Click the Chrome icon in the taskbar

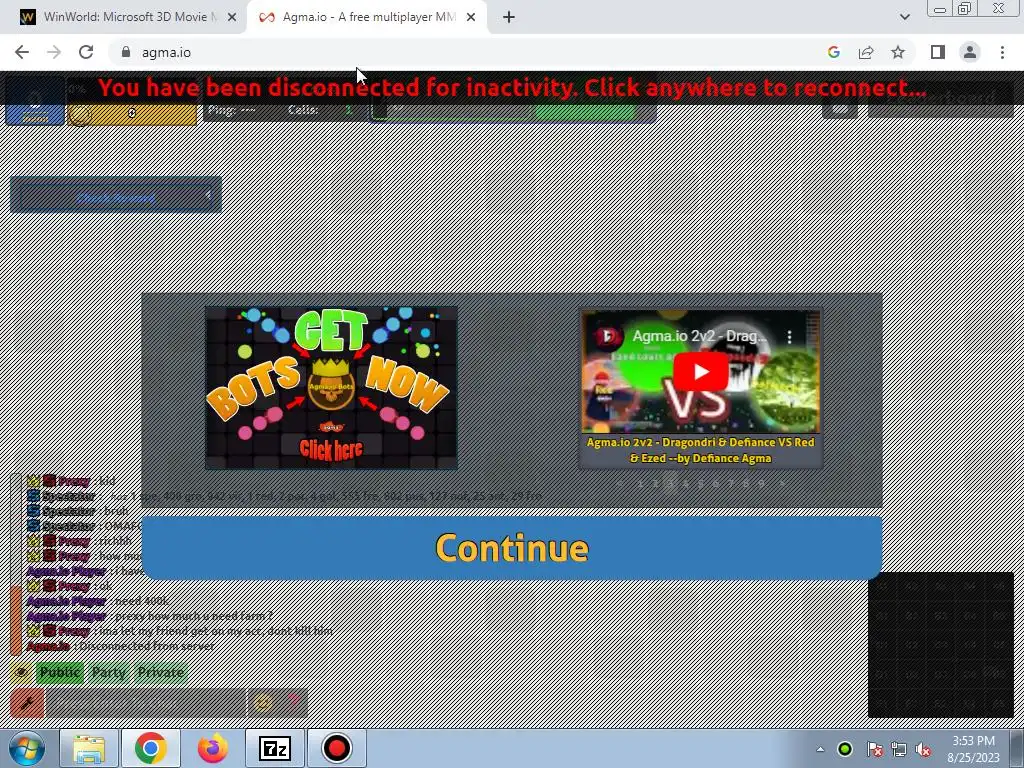[x=151, y=748]
